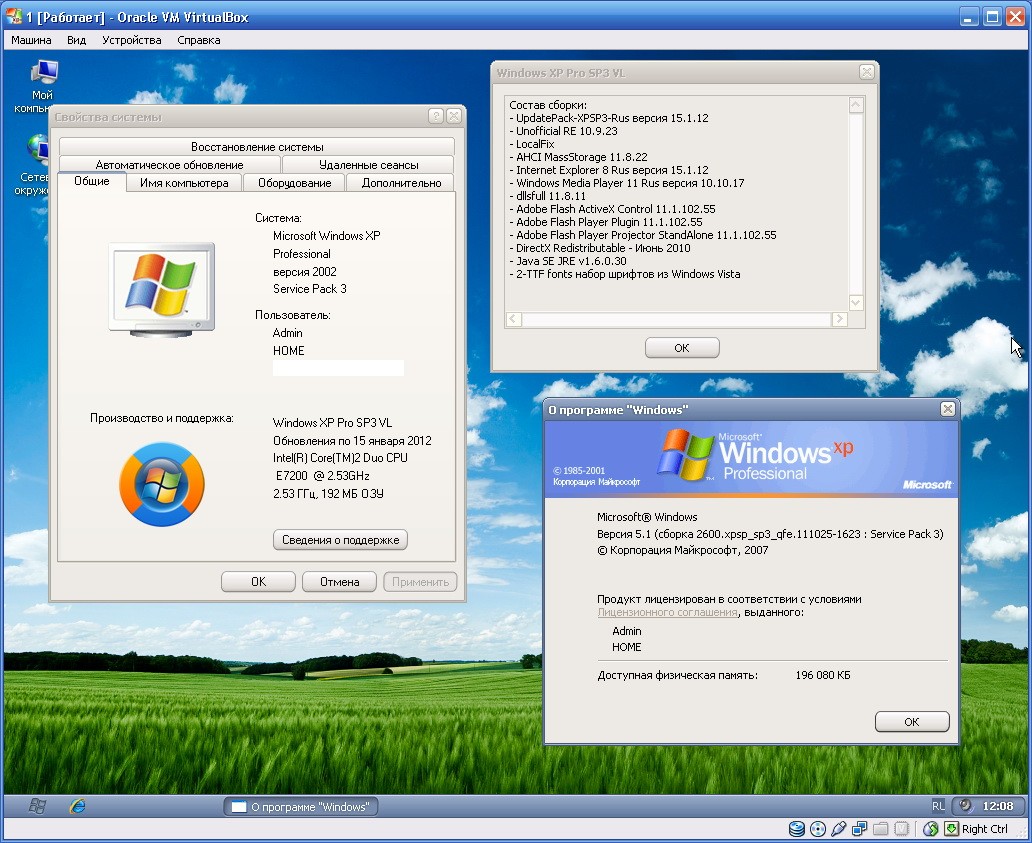The image size is (1032, 843).
Task: Click the RL language indicator in the tray
Action: click(938, 806)
